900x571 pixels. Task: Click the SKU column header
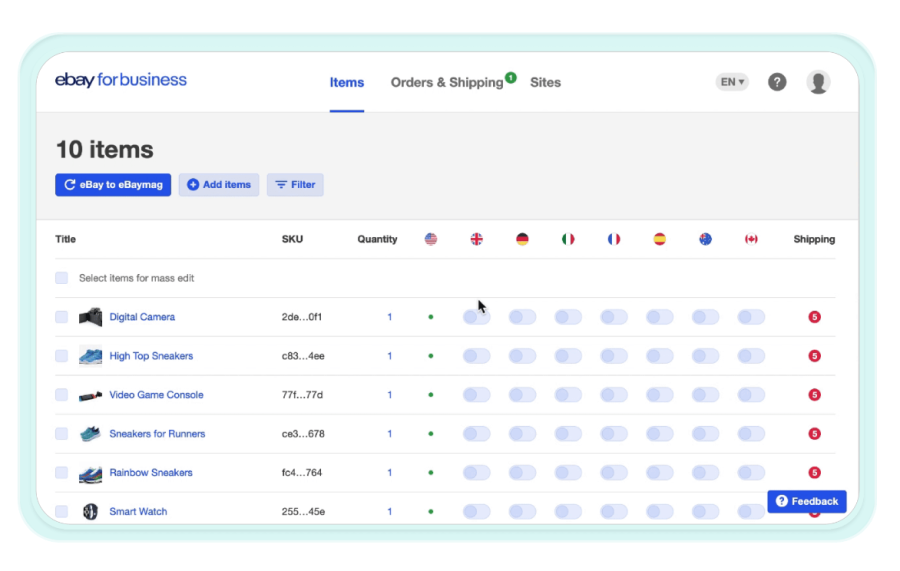pyautogui.click(x=292, y=239)
